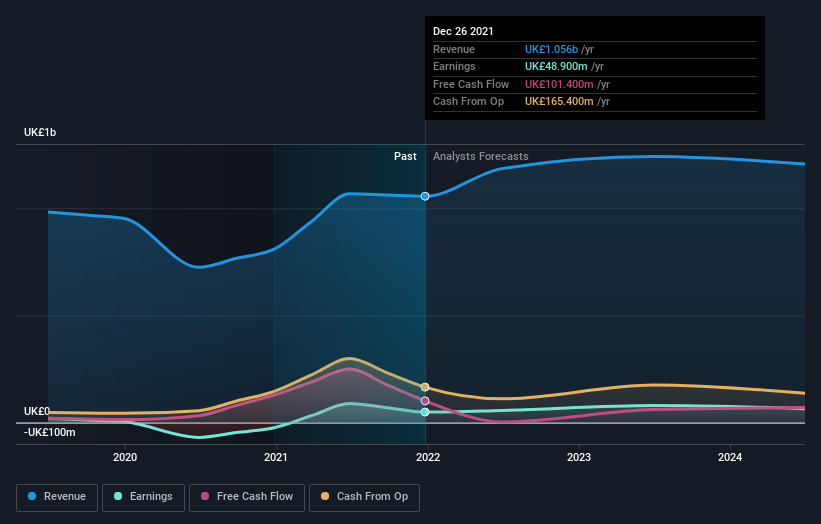Click the UK£48.900m earnings value in tooltip
The width and height of the screenshot is (821, 524).
coord(556,66)
